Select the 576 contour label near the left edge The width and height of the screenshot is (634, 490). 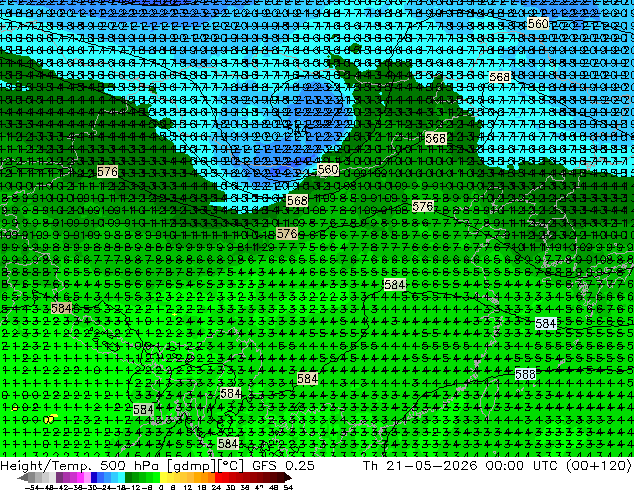[107, 171]
